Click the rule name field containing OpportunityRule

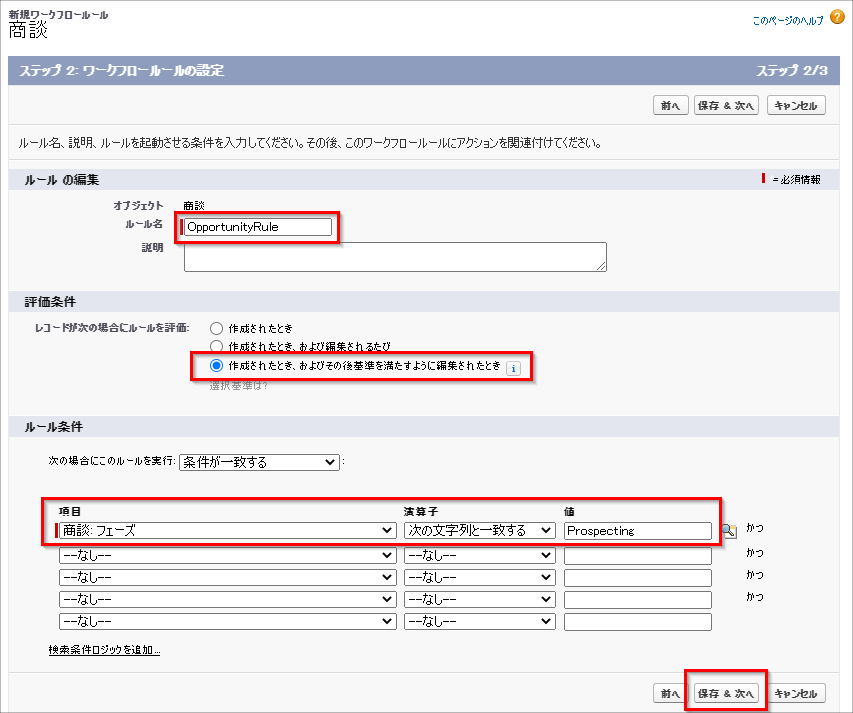pos(258,227)
